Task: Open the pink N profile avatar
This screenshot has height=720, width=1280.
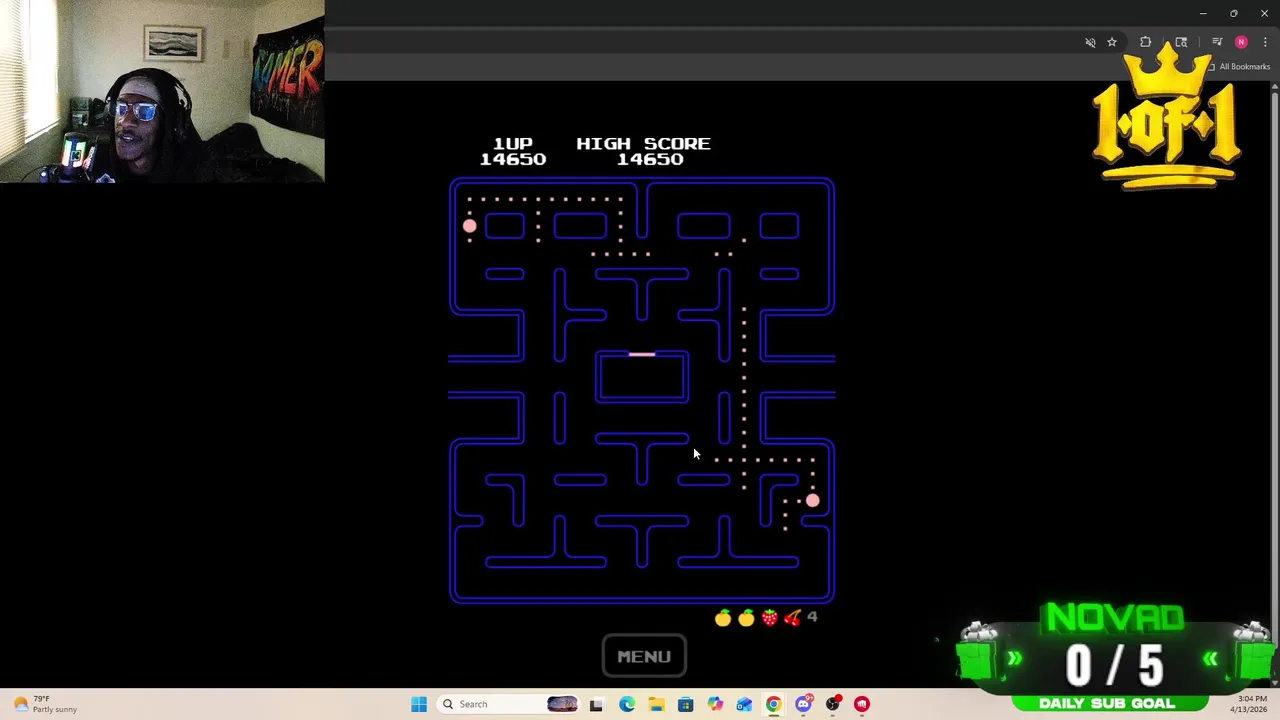Action: click(1241, 42)
